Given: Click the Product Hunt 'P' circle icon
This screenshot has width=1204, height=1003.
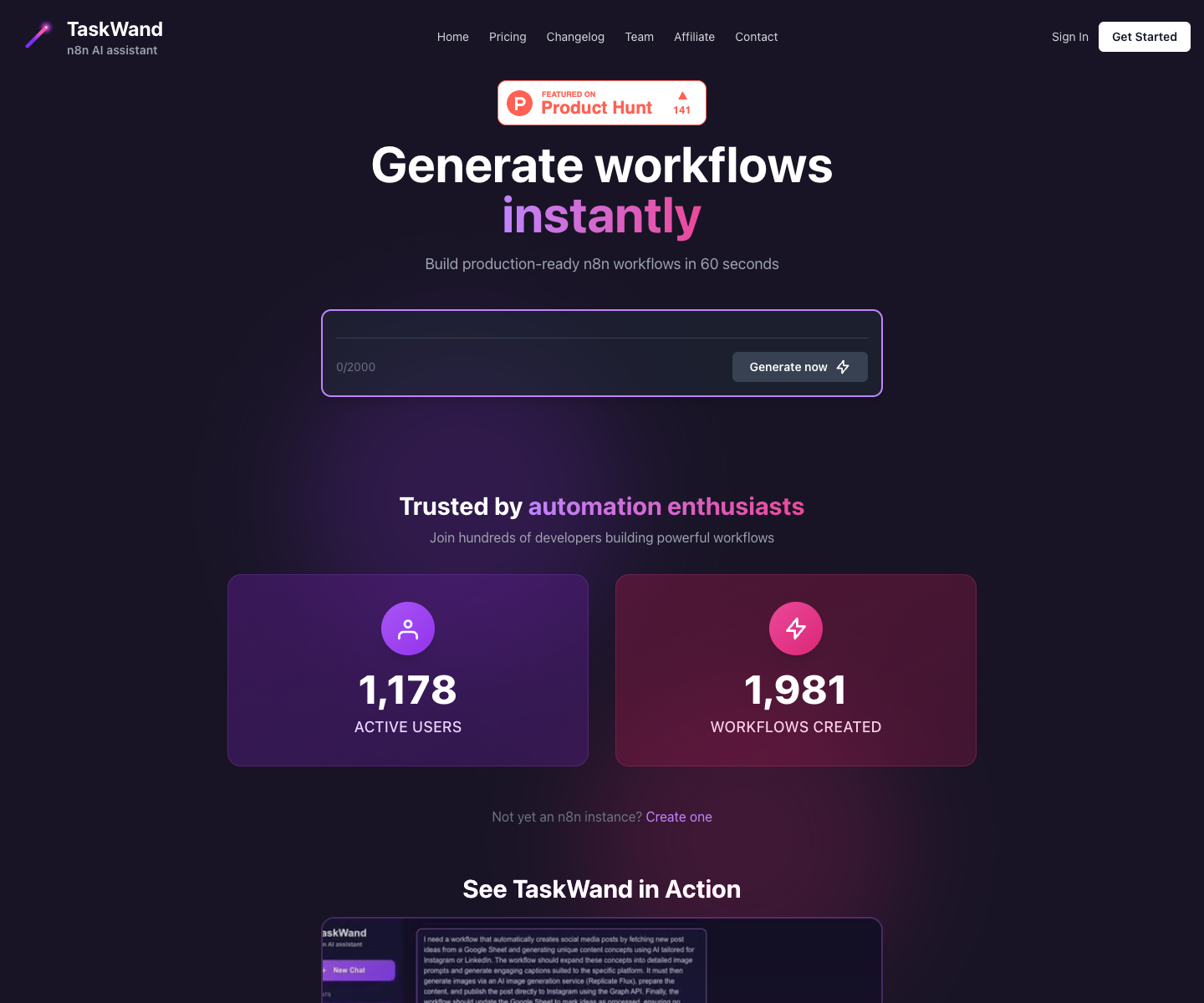Looking at the screenshot, I should [519, 103].
